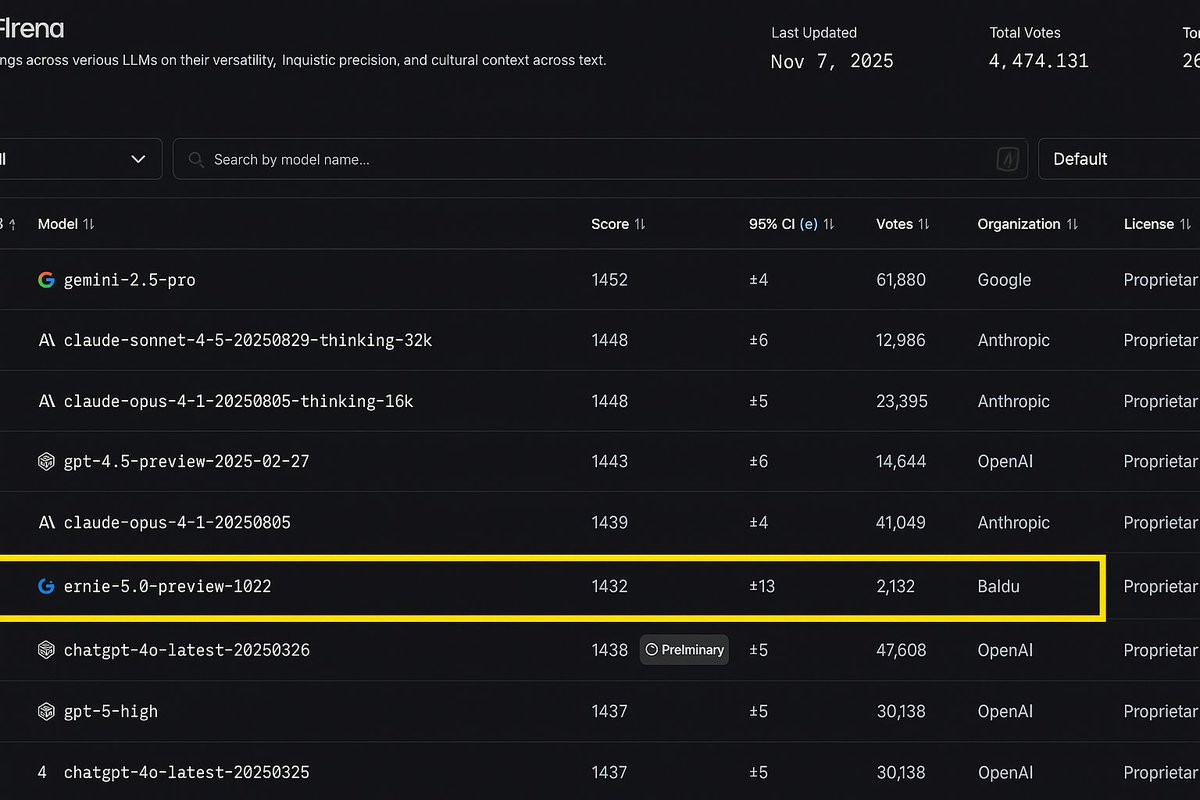This screenshot has width=1200, height=800.
Task: Click the OpenAI logo beside gpt-4.5-preview-2025-02-27
Action: coord(46,462)
